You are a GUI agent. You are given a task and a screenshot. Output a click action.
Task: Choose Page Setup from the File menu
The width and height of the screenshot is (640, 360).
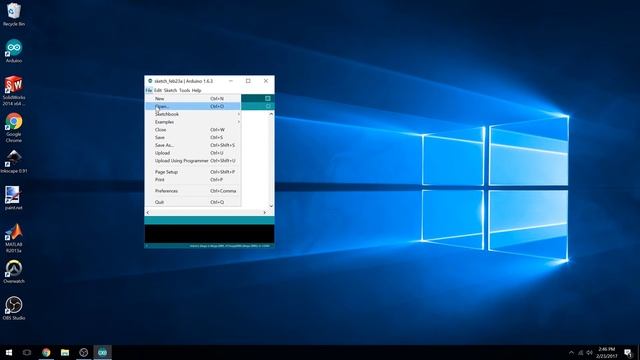[193, 172]
